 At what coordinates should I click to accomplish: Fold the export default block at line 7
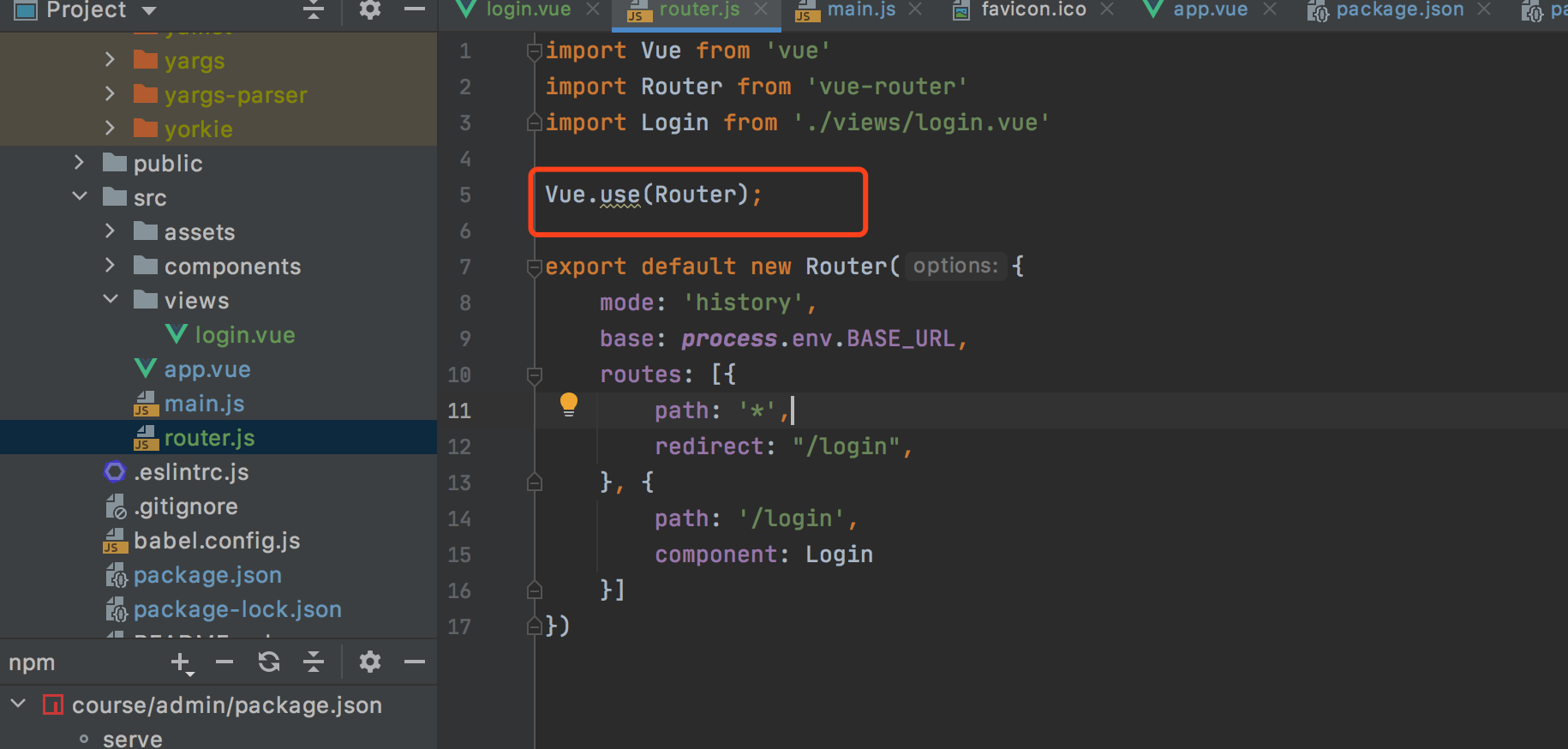[x=535, y=267]
